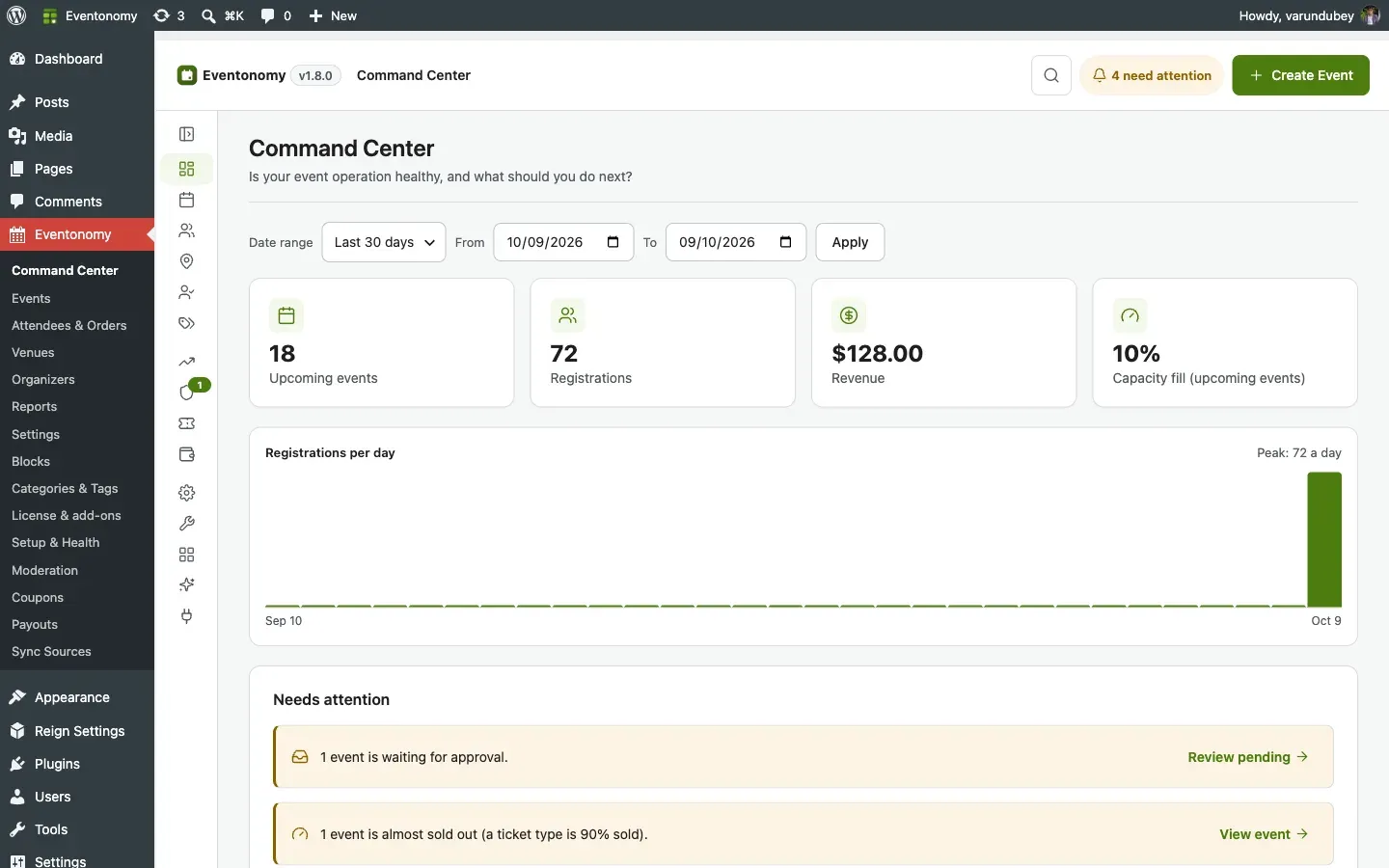Open Coupons in the Eventonomy submenu

38,598
